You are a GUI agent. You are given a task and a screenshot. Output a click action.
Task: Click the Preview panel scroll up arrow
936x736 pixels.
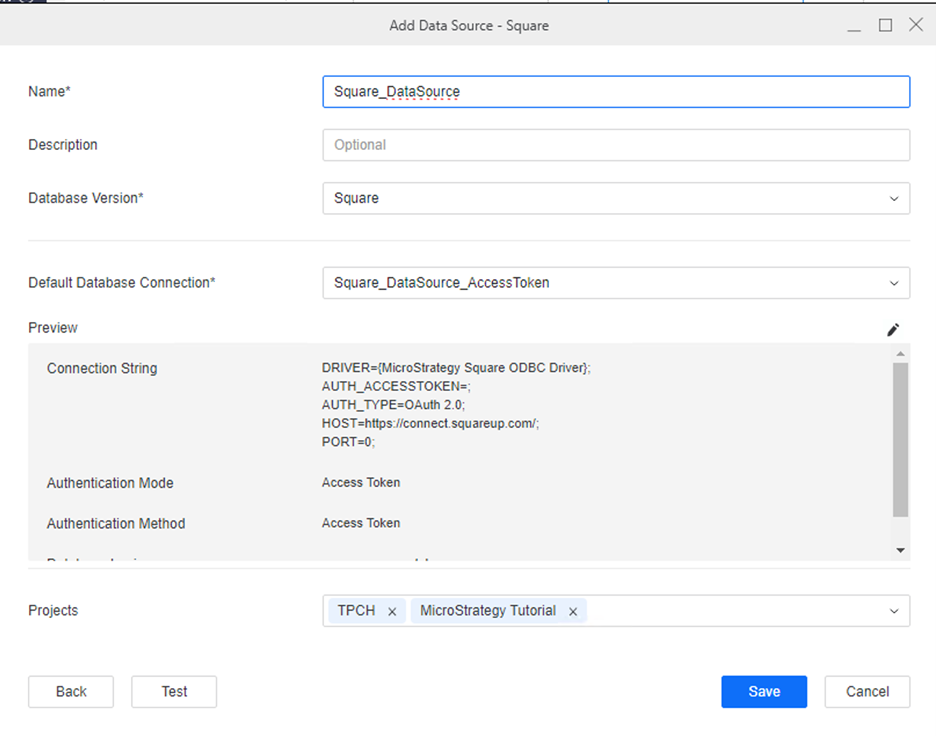pos(900,354)
